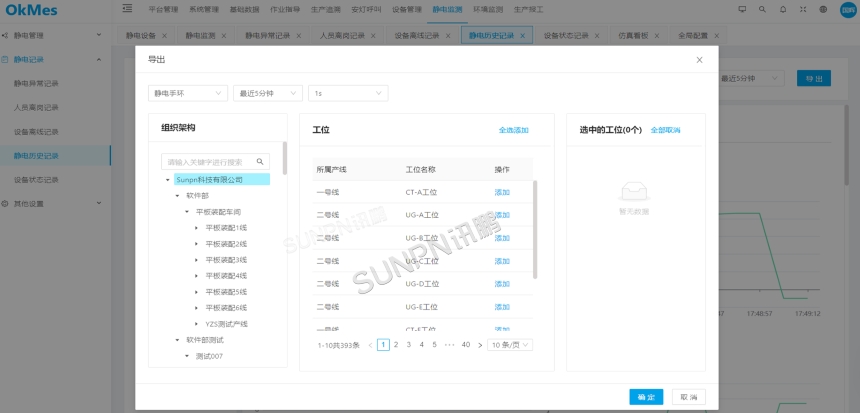Click the 确定 confirm button
The height and width of the screenshot is (413, 860).
646,397
